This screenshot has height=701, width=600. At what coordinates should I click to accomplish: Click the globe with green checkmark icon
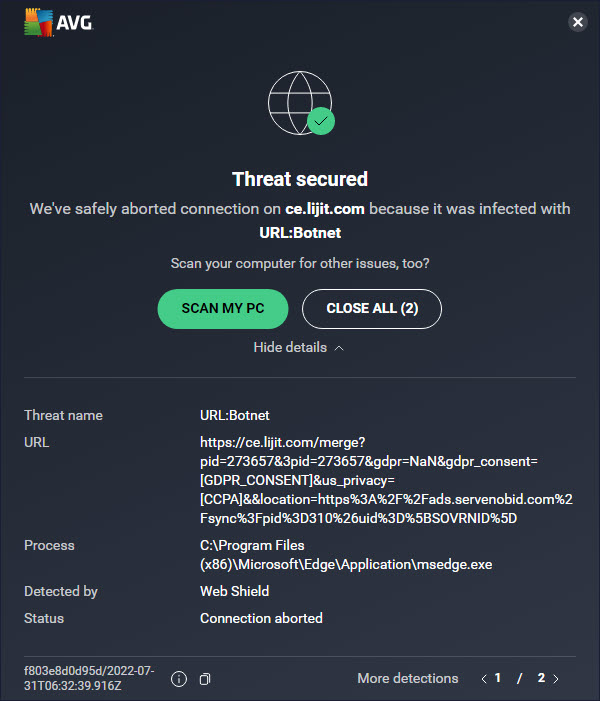(x=301, y=103)
